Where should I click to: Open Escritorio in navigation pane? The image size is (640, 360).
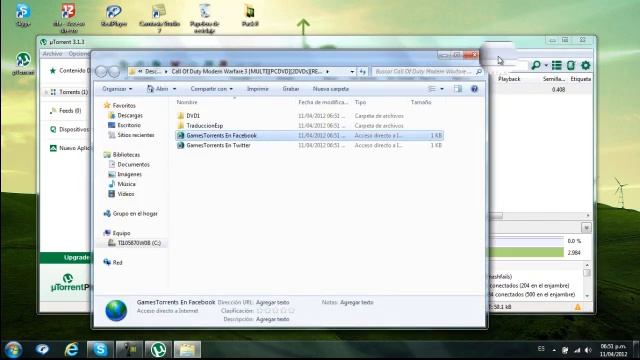[x=124, y=125]
